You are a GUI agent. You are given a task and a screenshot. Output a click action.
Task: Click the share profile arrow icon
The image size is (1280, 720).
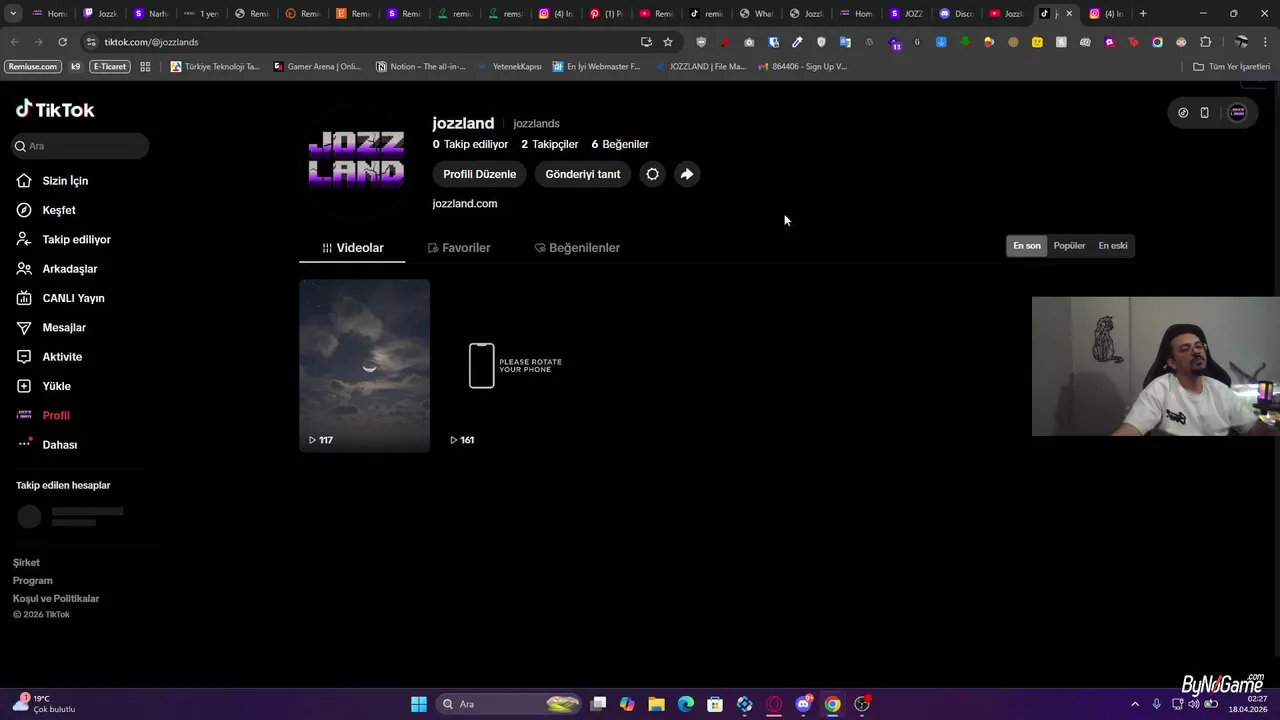click(x=687, y=174)
